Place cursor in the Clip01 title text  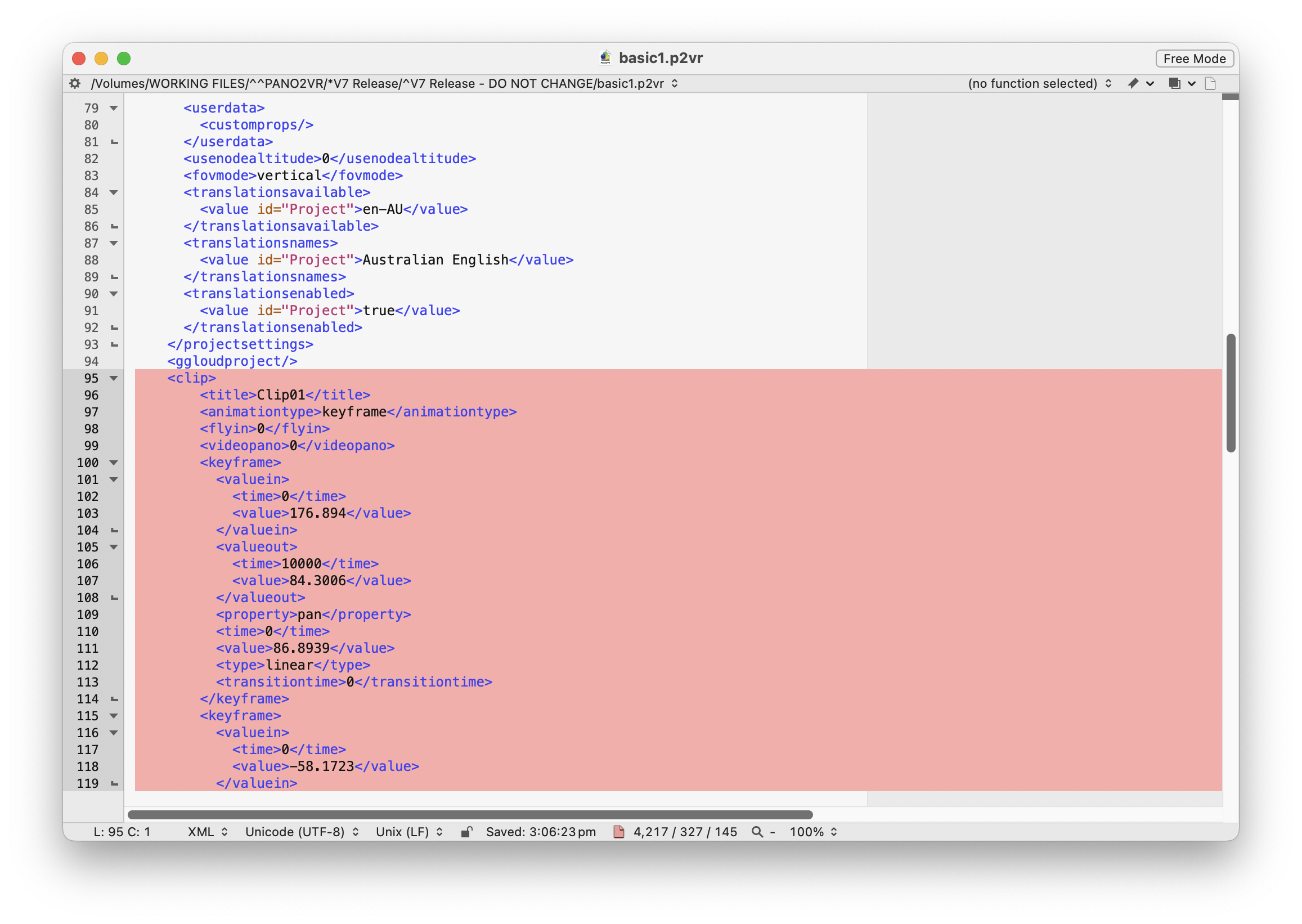click(281, 395)
